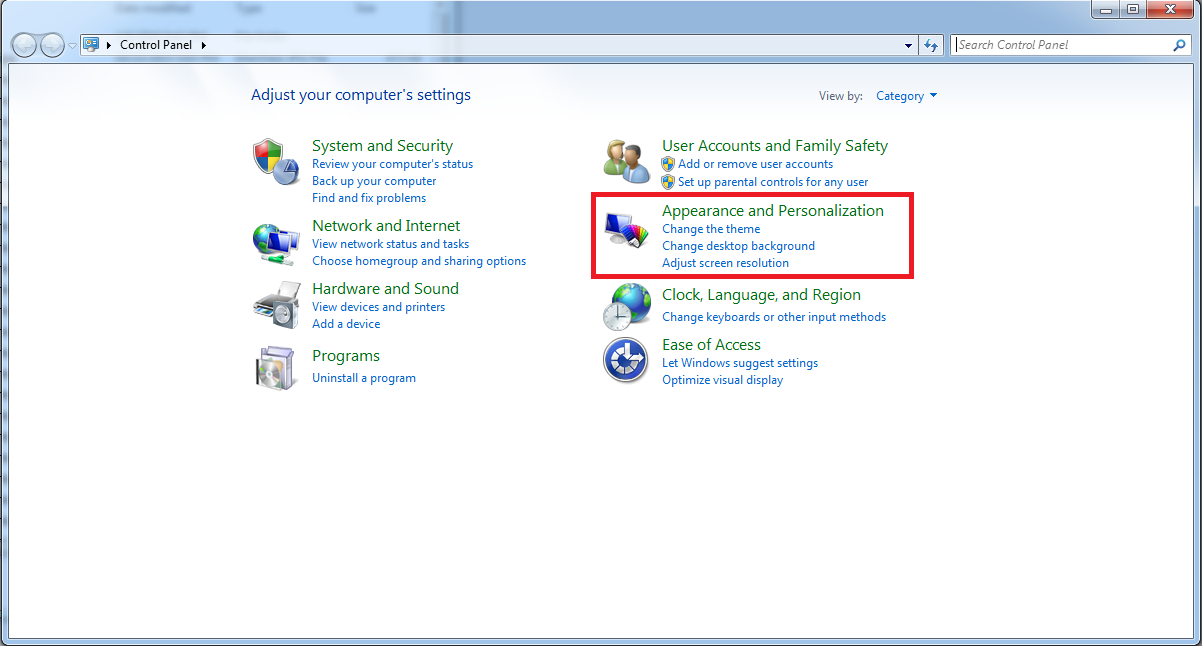Click the Clock, Language, and Region globe icon
Image resolution: width=1202 pixels, height=646 pixels.
[627, 307]
